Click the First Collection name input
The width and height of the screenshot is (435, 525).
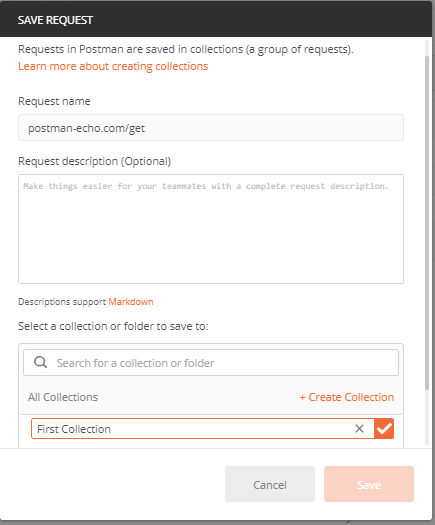[x=193, y=429]
